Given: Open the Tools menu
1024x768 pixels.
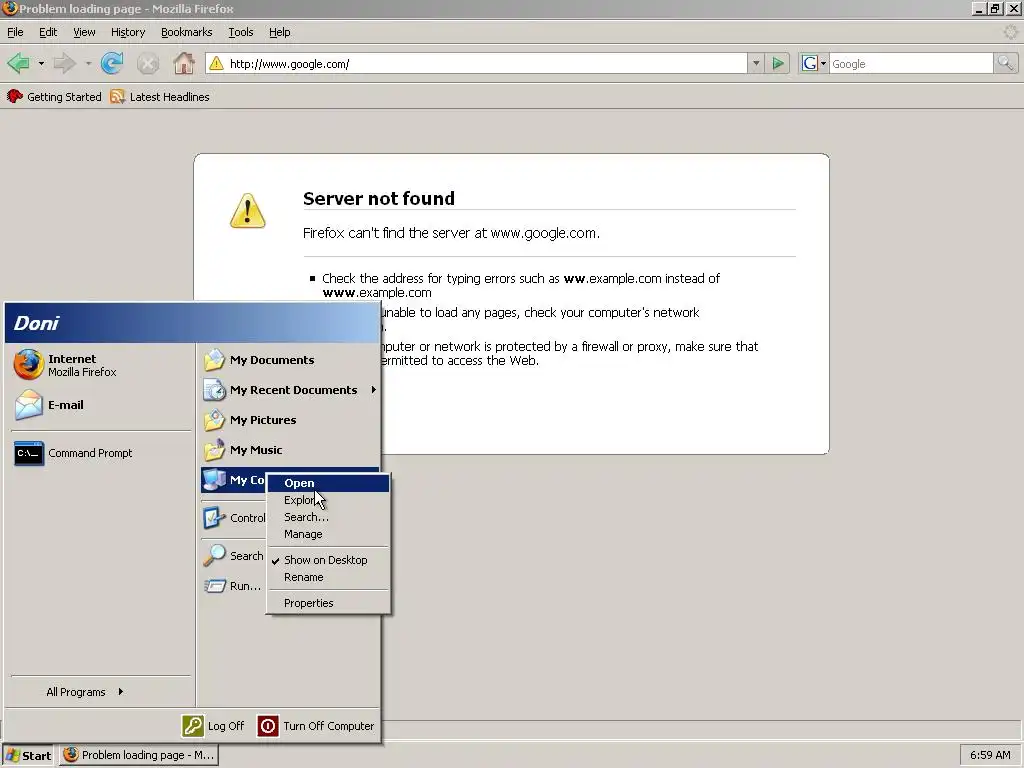Looking at the screenshot, I should click(x=240, y=32).
